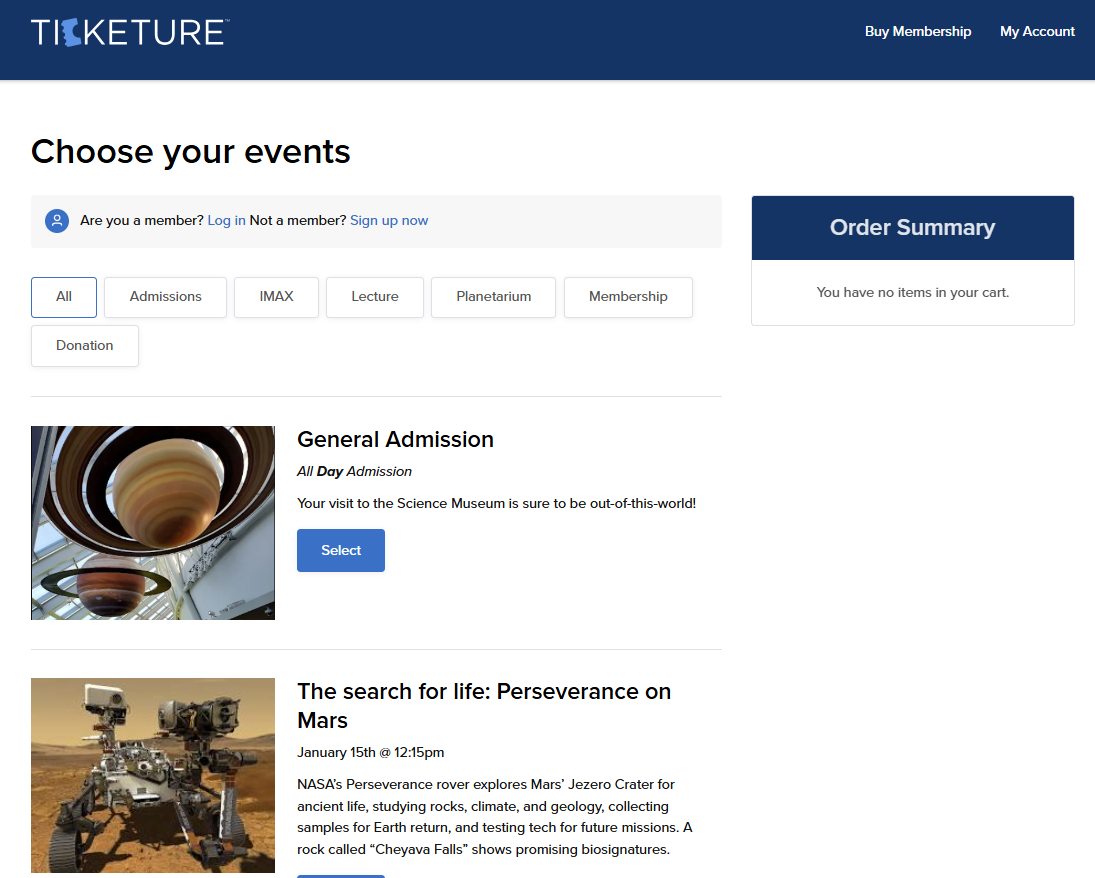1095x878 pixels.
Task: Open the Perseverance rover thumbnail image
Action: pyautogui.click(x=153, y=776)
